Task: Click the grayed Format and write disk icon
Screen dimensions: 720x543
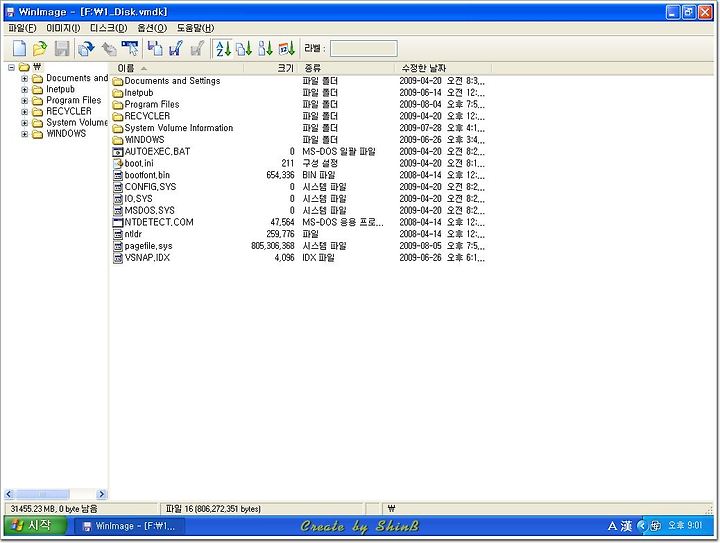Action: tap(197, 48)
